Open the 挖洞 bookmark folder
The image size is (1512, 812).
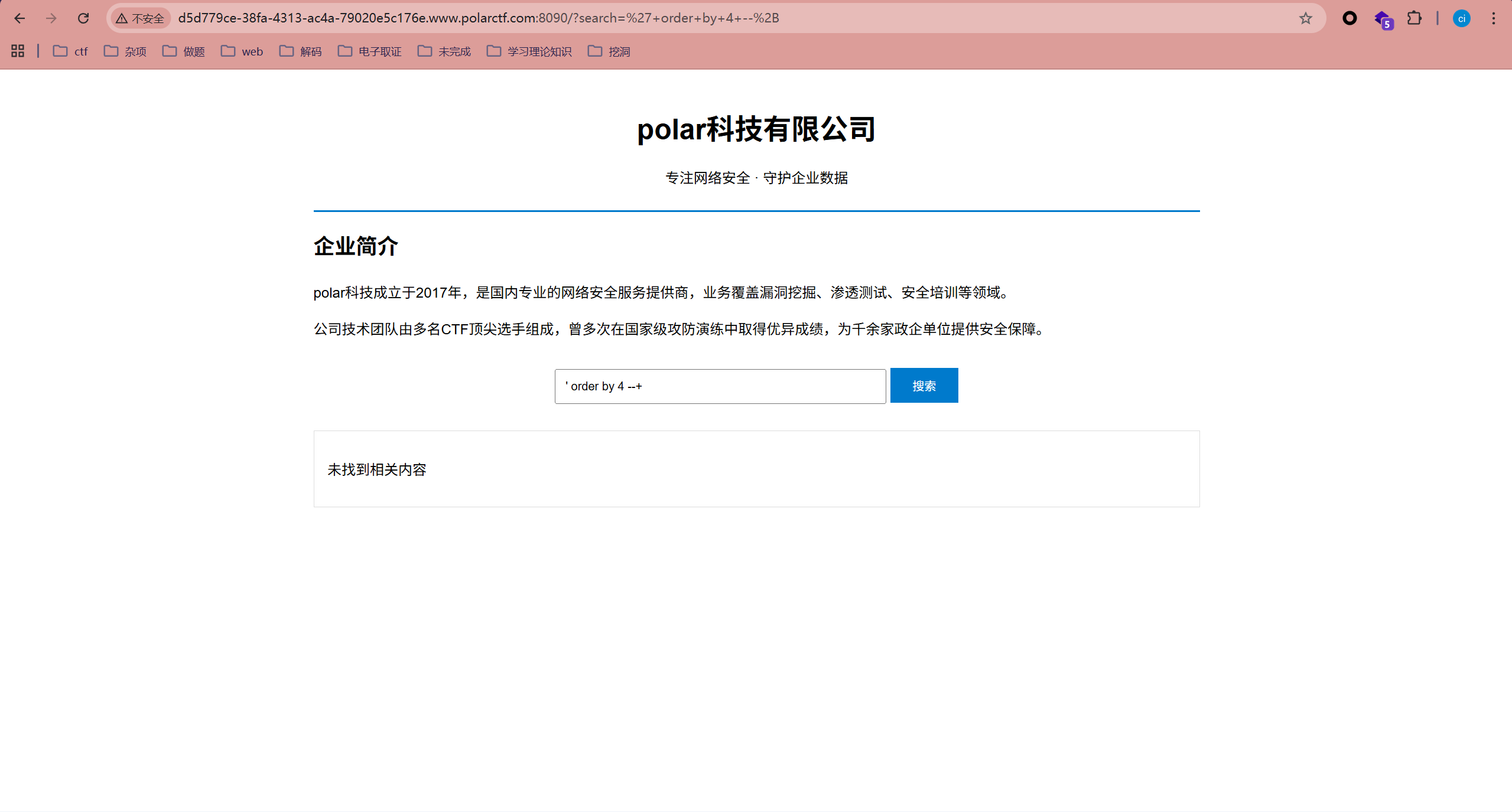pos(609,51)
